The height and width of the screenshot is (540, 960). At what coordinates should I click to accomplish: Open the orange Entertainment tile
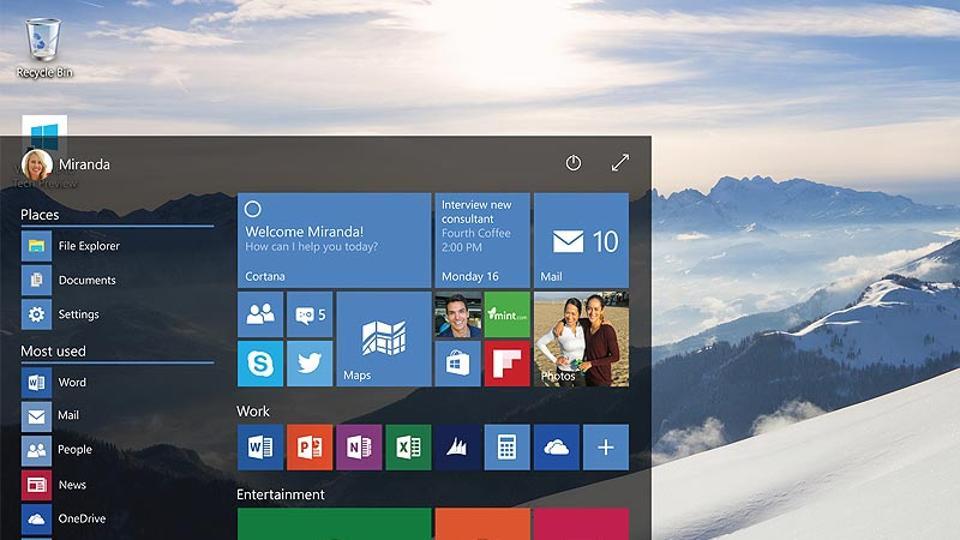pyautogui.click(x=482, y=524)
